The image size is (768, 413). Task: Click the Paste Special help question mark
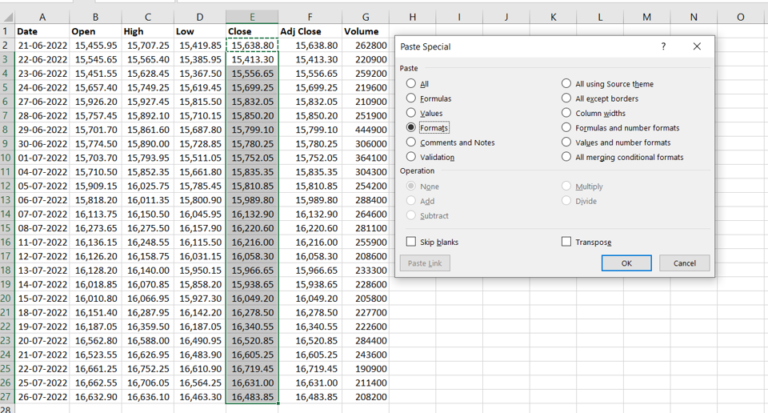663,46
